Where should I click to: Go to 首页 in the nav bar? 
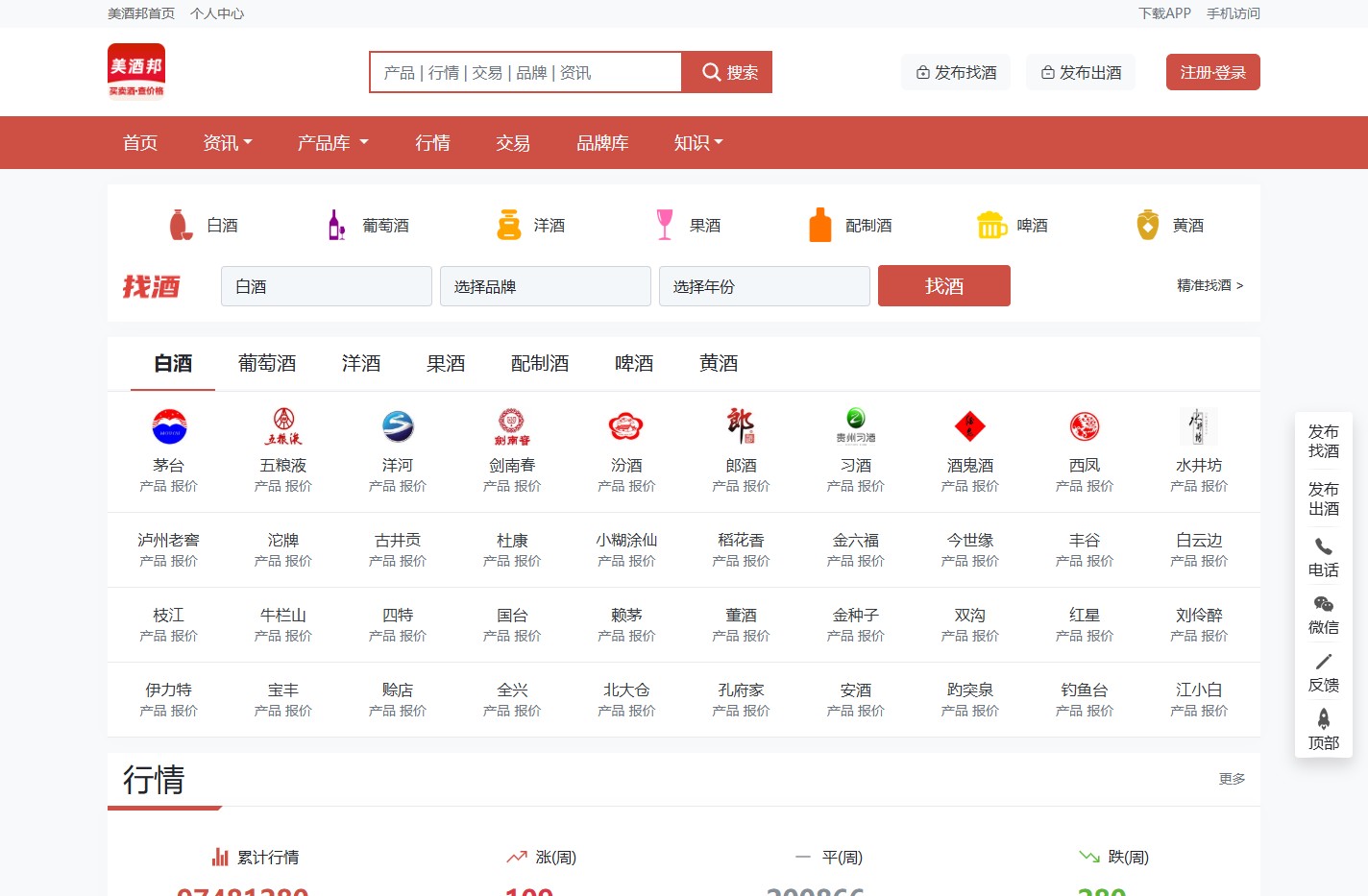click(140, 143)
